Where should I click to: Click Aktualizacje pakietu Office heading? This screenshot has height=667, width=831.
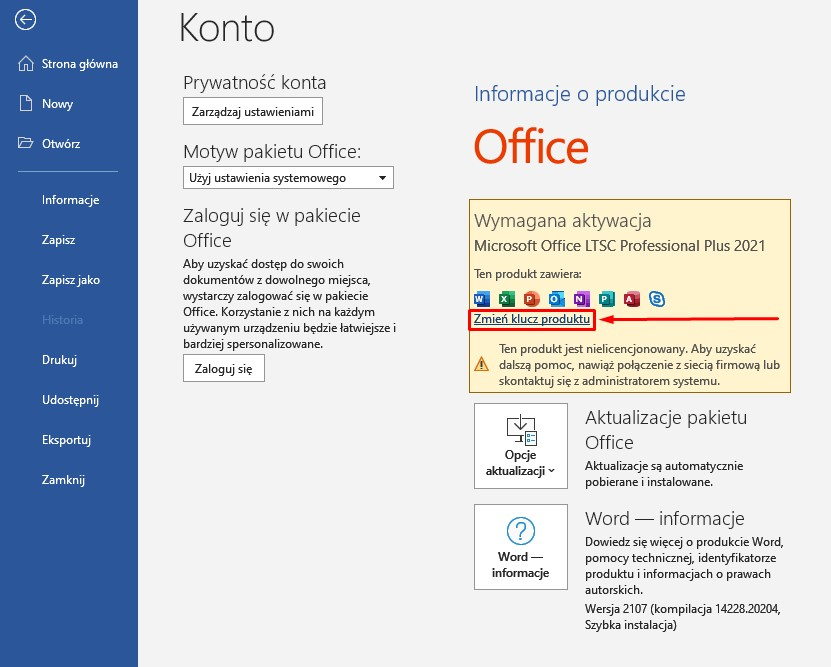pyautogui.click(x=666, y=430)
